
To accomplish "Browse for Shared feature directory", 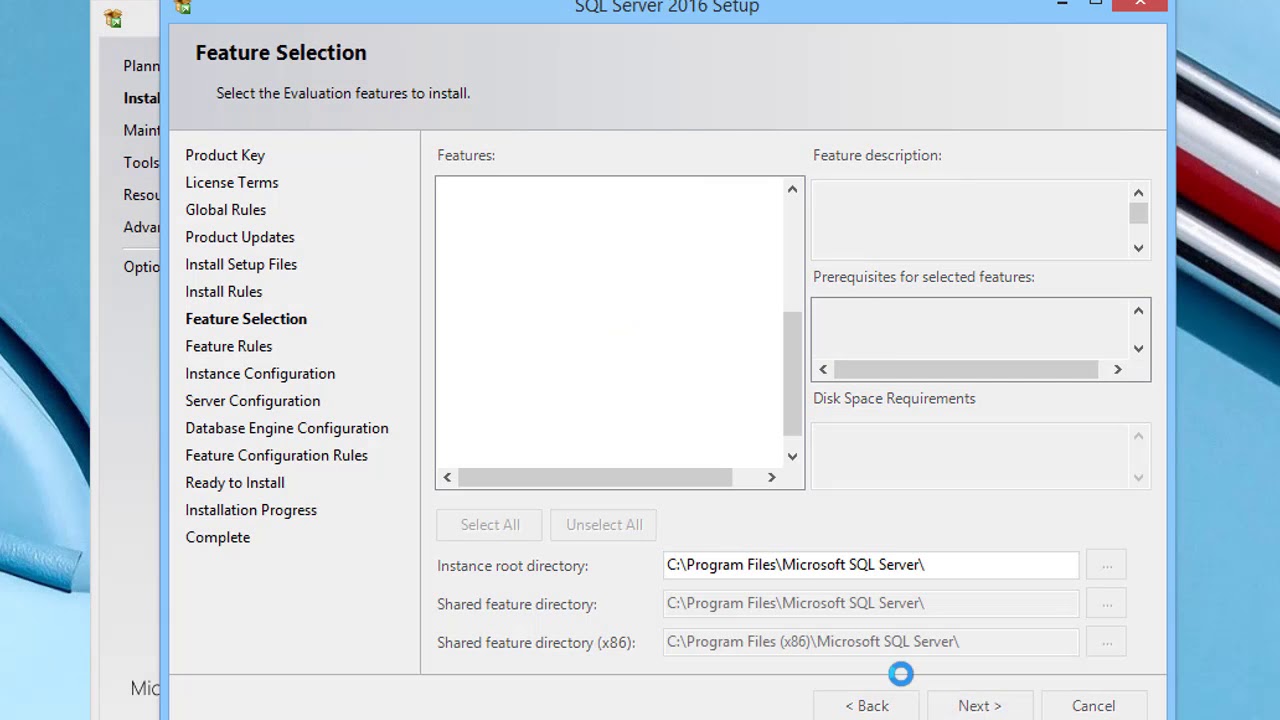I will [1107, 603].
